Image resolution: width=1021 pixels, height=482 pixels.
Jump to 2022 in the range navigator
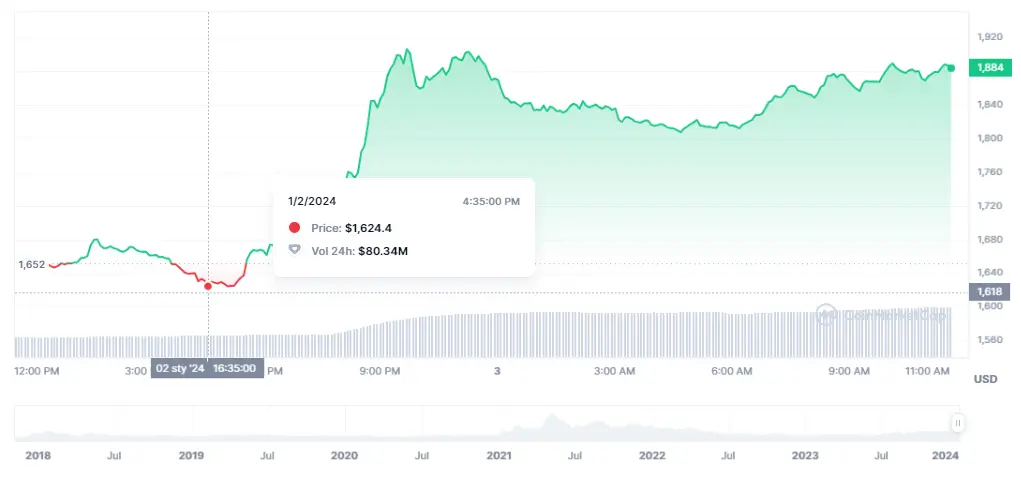[652, 456]
